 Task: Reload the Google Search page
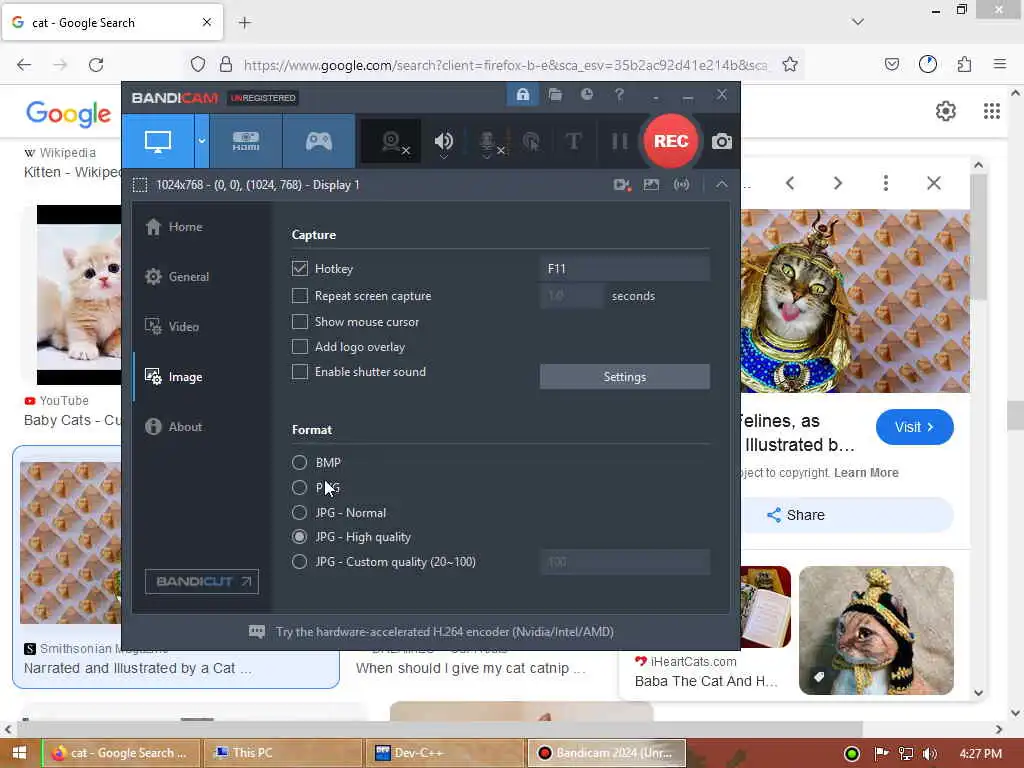tap(96, 64)
